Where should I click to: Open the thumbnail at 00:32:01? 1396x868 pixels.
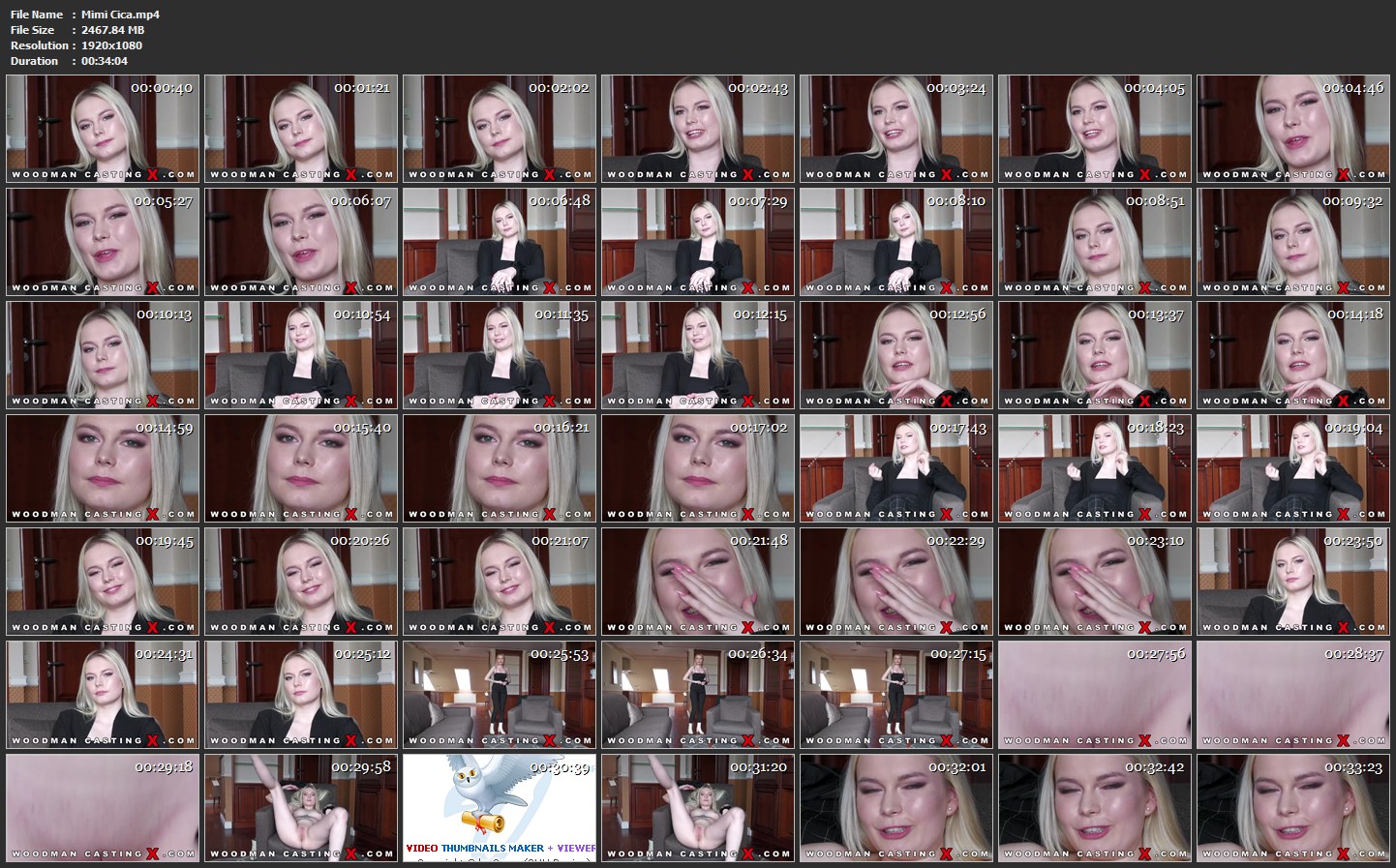896,808
